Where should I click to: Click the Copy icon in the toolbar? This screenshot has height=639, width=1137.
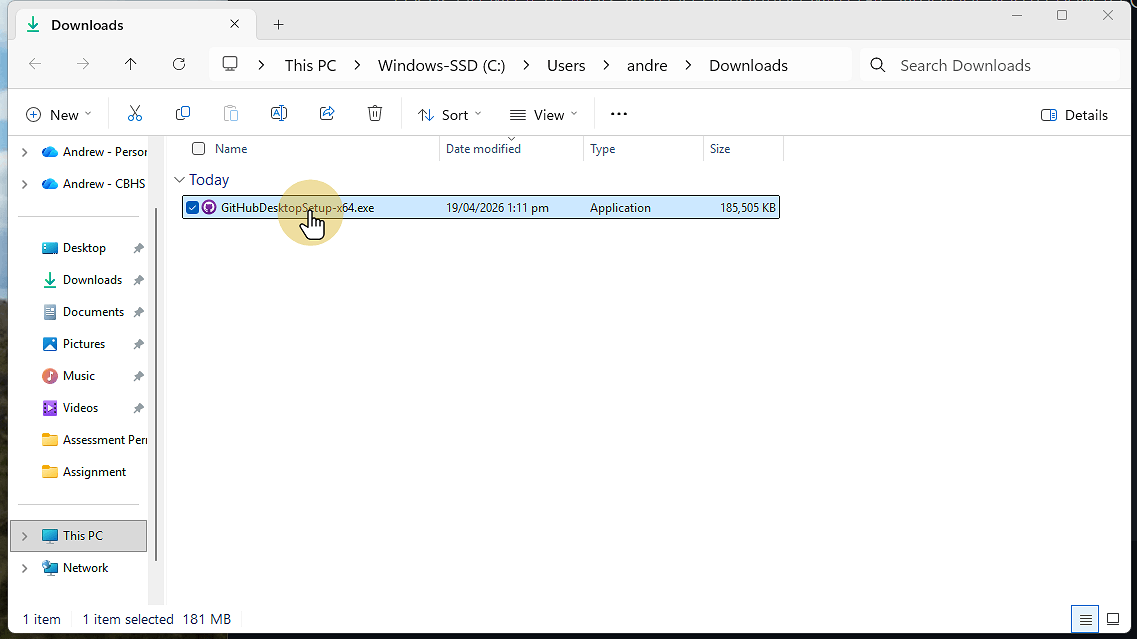pos(183,113)
